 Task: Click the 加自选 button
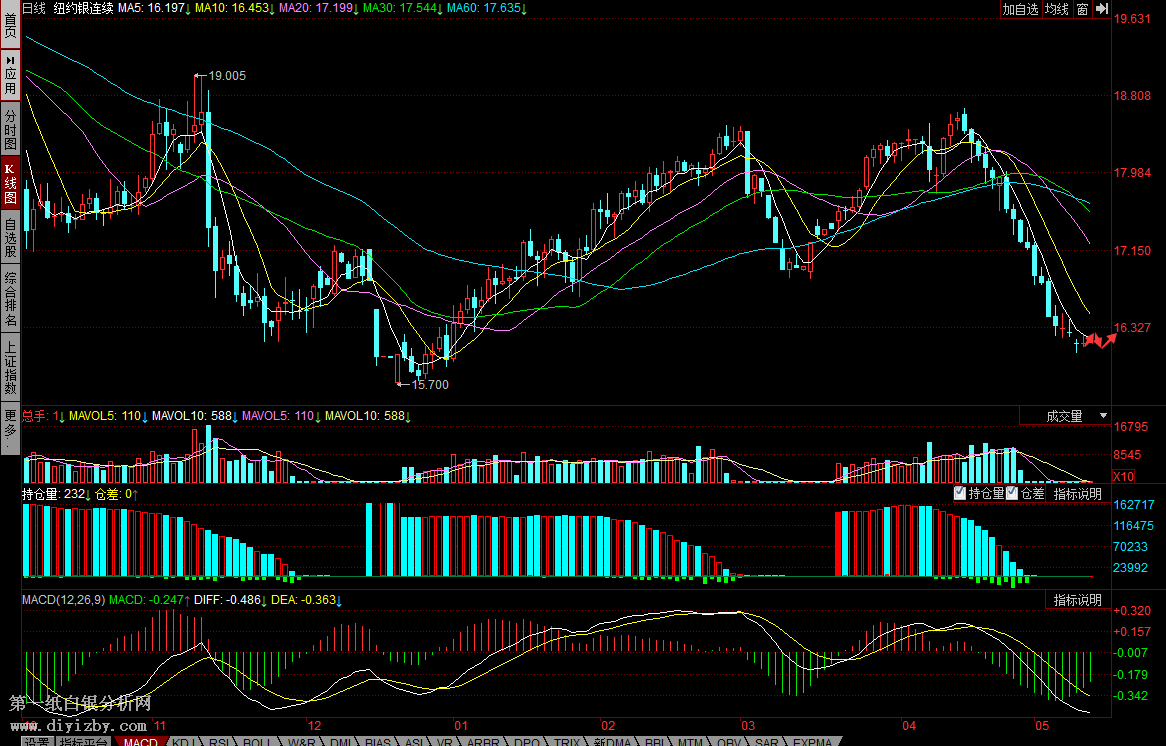[x=1021, y=9]
